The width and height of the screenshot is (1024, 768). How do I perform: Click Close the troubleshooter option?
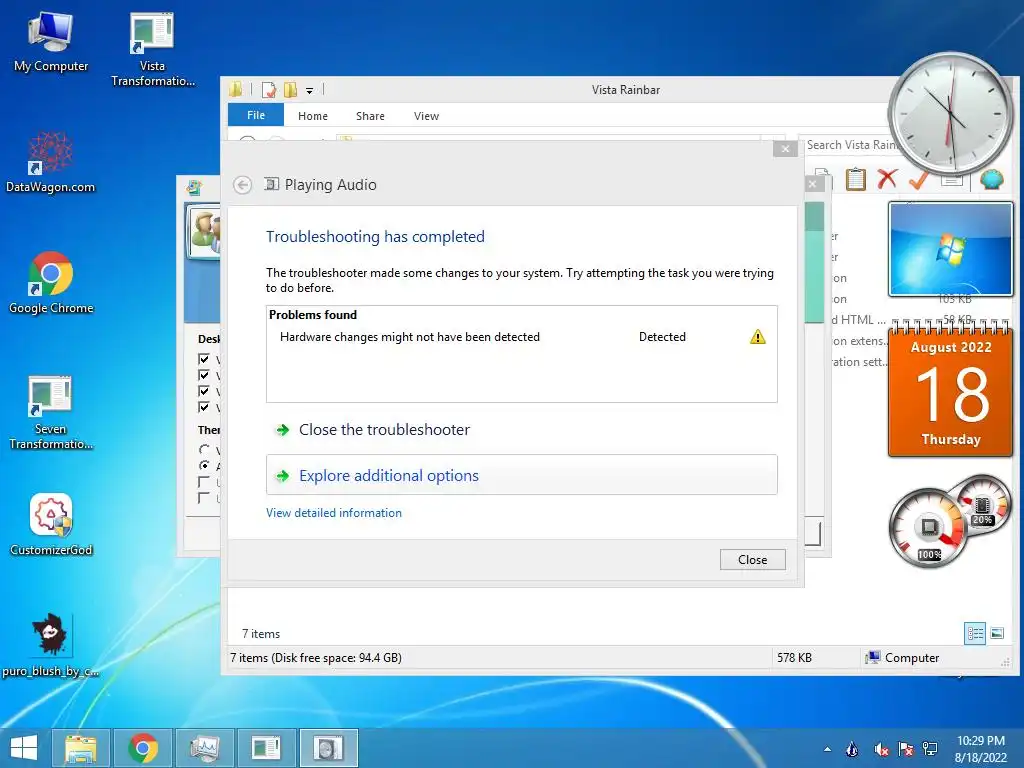(x=384, y=430)
